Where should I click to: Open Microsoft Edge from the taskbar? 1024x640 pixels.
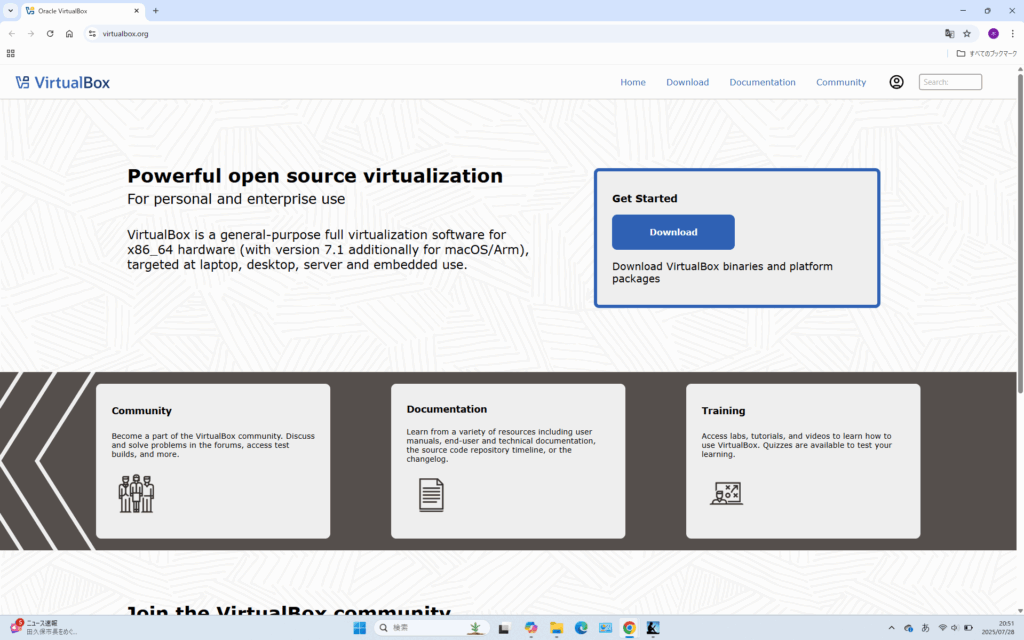pyautogui.click(x=581, y=628)
